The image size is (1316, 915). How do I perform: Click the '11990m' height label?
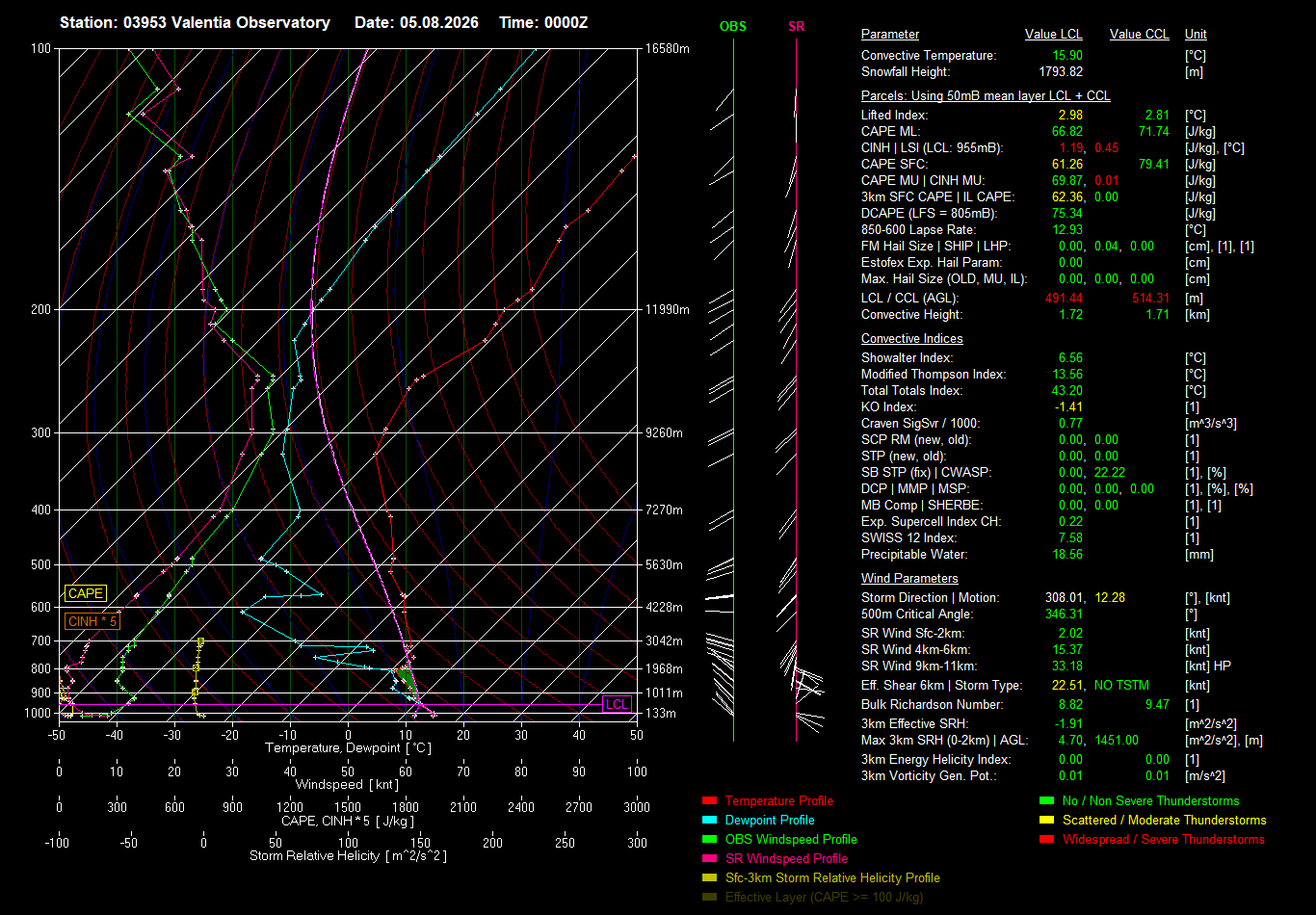click(x=667, y=309)
